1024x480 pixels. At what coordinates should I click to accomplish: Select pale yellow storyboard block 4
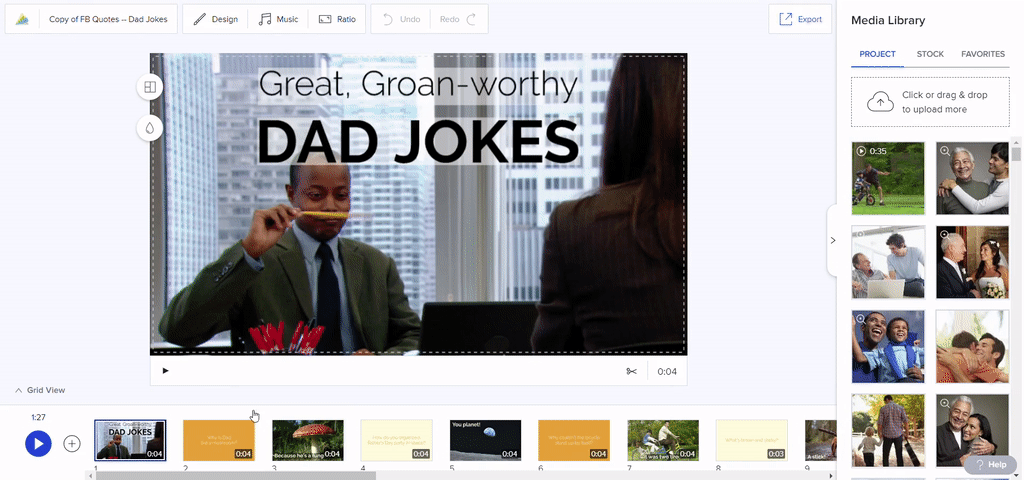pyautogui.click(x=396, y=440)
